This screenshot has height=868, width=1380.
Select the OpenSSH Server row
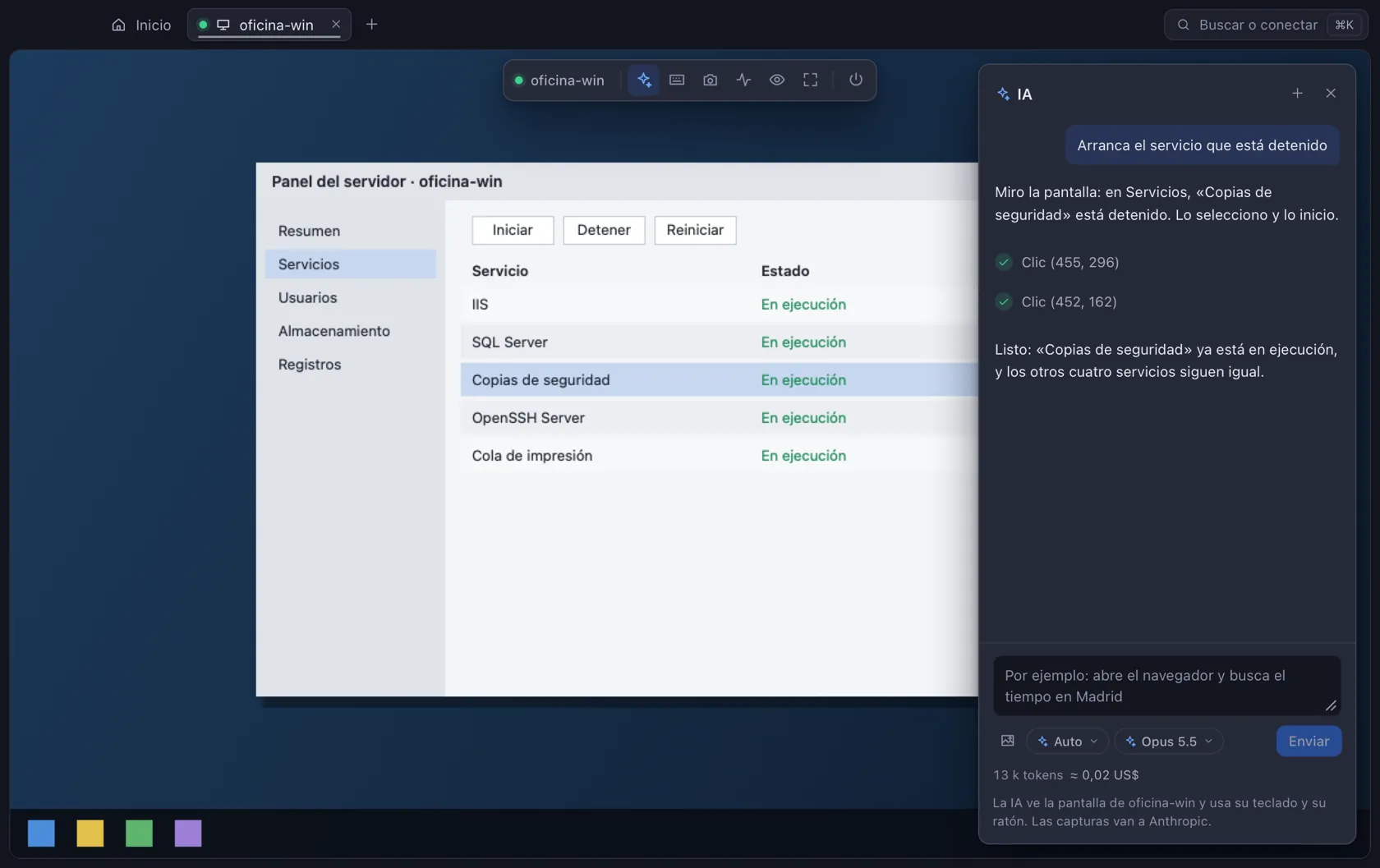[719, 417]
